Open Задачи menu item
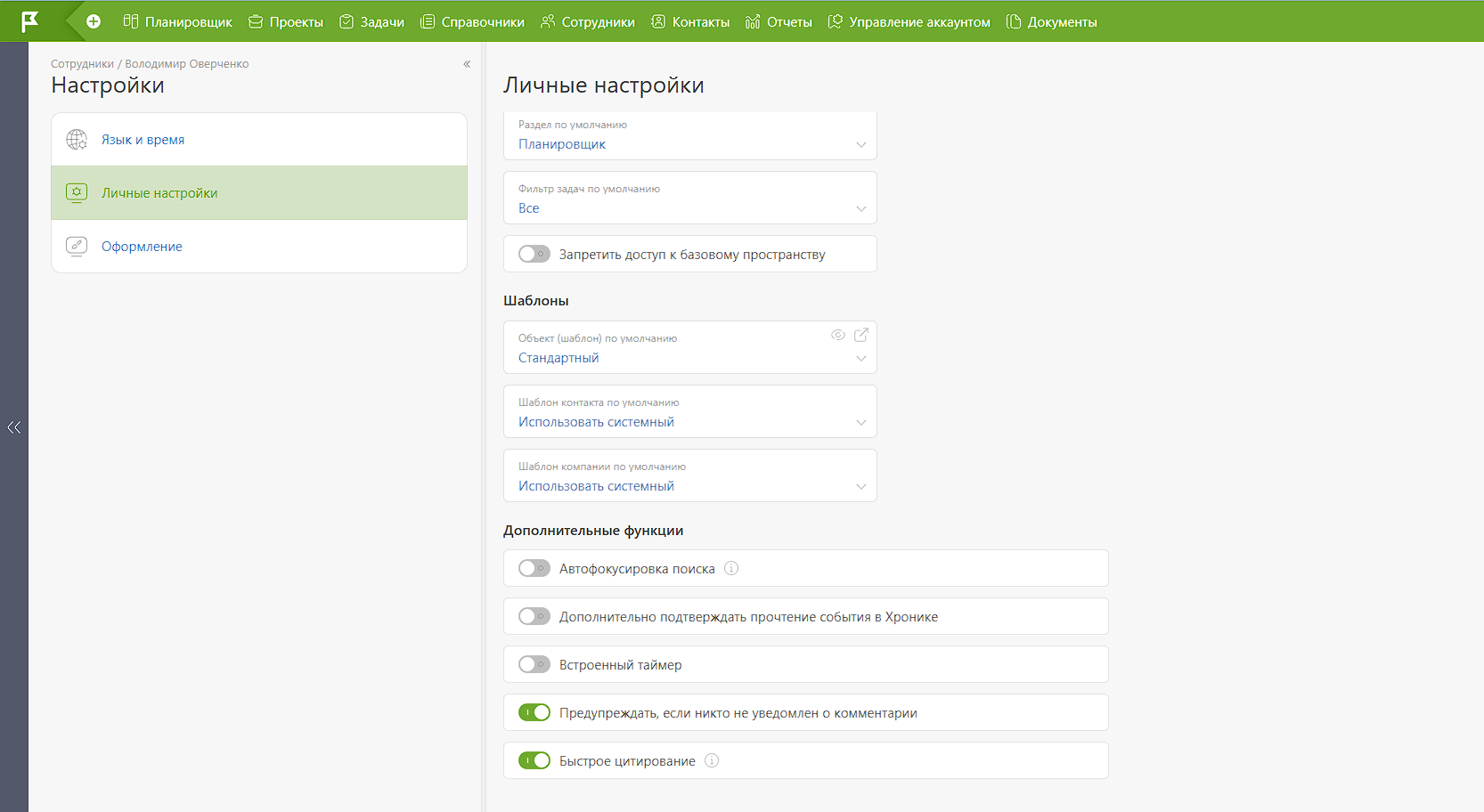The image size is (1484, 812). tap(371, 21)
